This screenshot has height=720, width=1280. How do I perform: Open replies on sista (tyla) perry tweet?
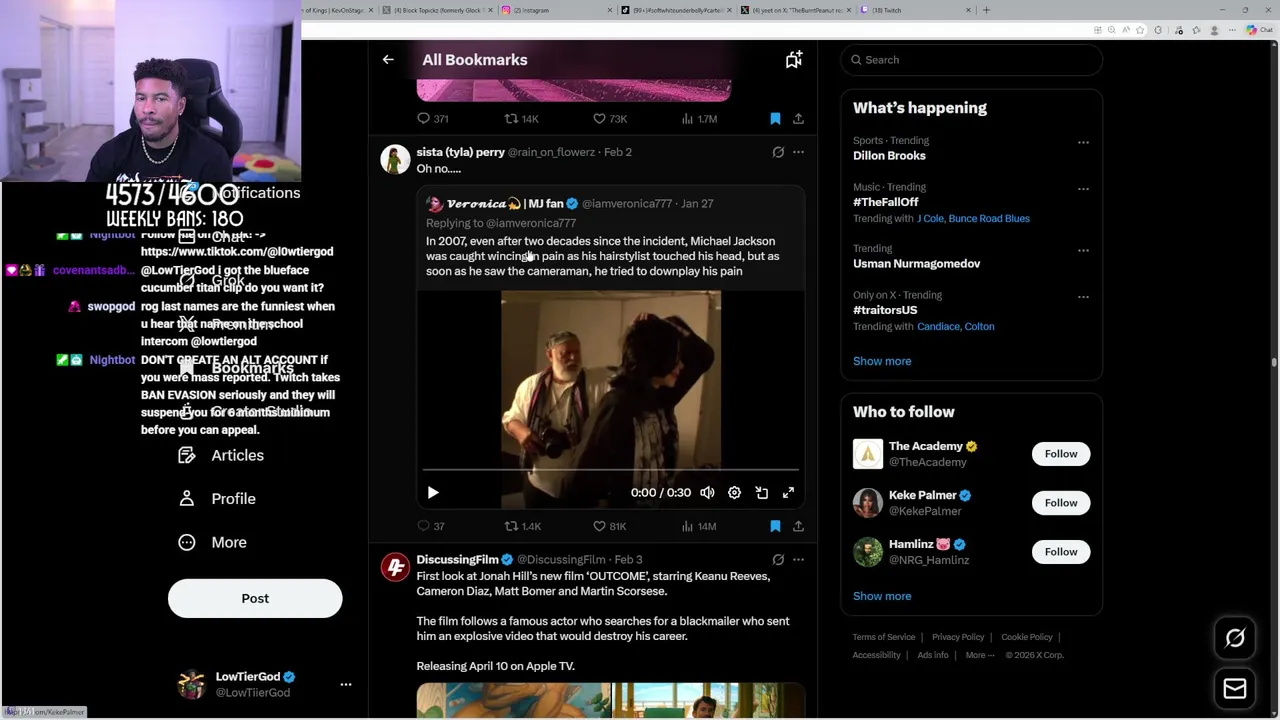431,526
